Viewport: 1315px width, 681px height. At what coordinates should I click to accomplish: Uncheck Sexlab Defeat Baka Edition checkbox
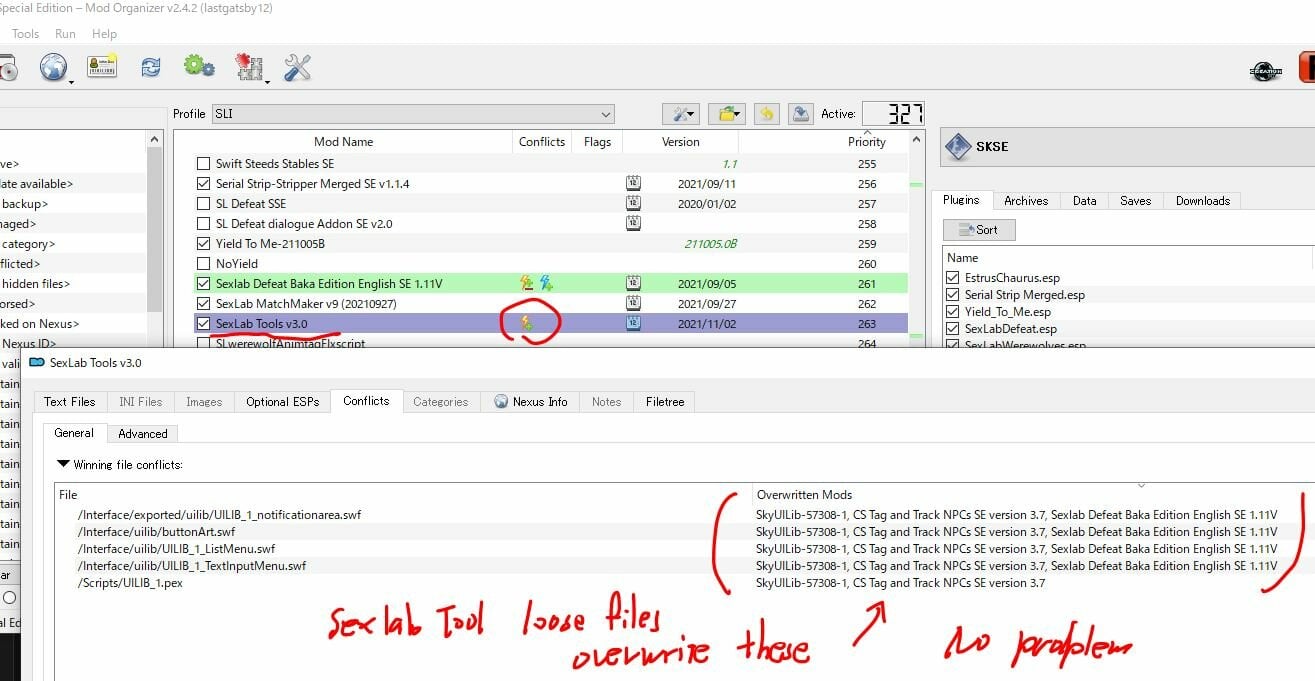204,283
